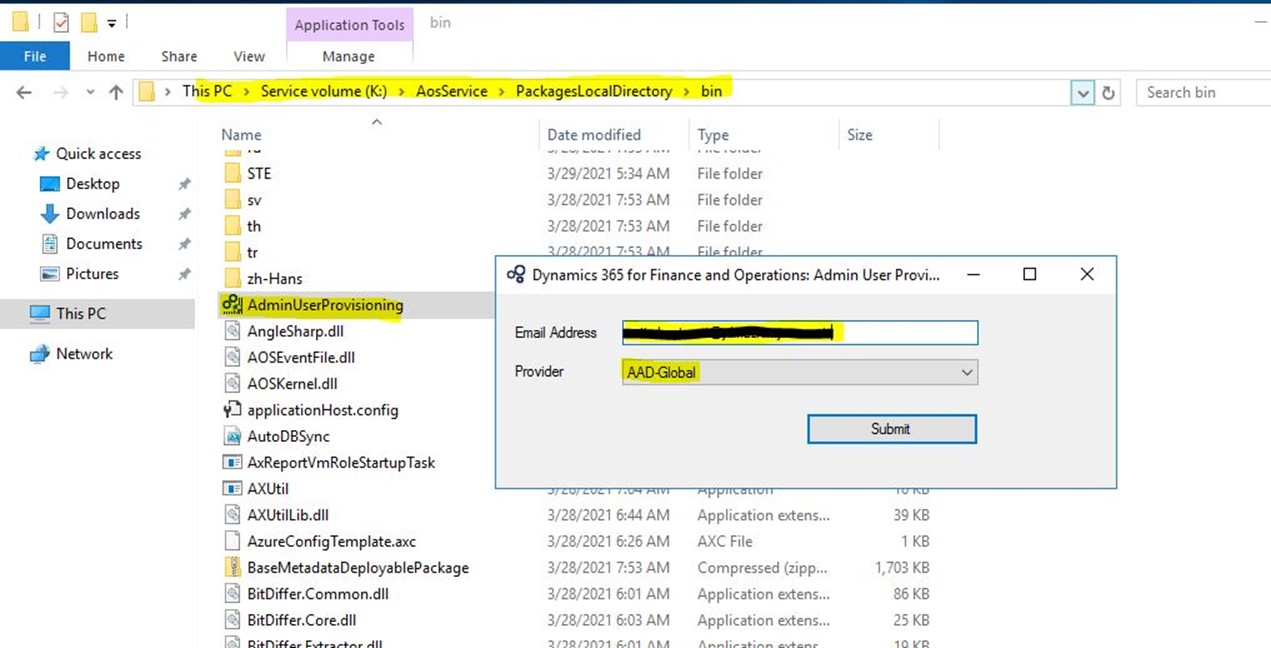The height and width of the screenshot is (648, 1271).
Task: Click the AXUtil application icon
Action: pos(232,489)
